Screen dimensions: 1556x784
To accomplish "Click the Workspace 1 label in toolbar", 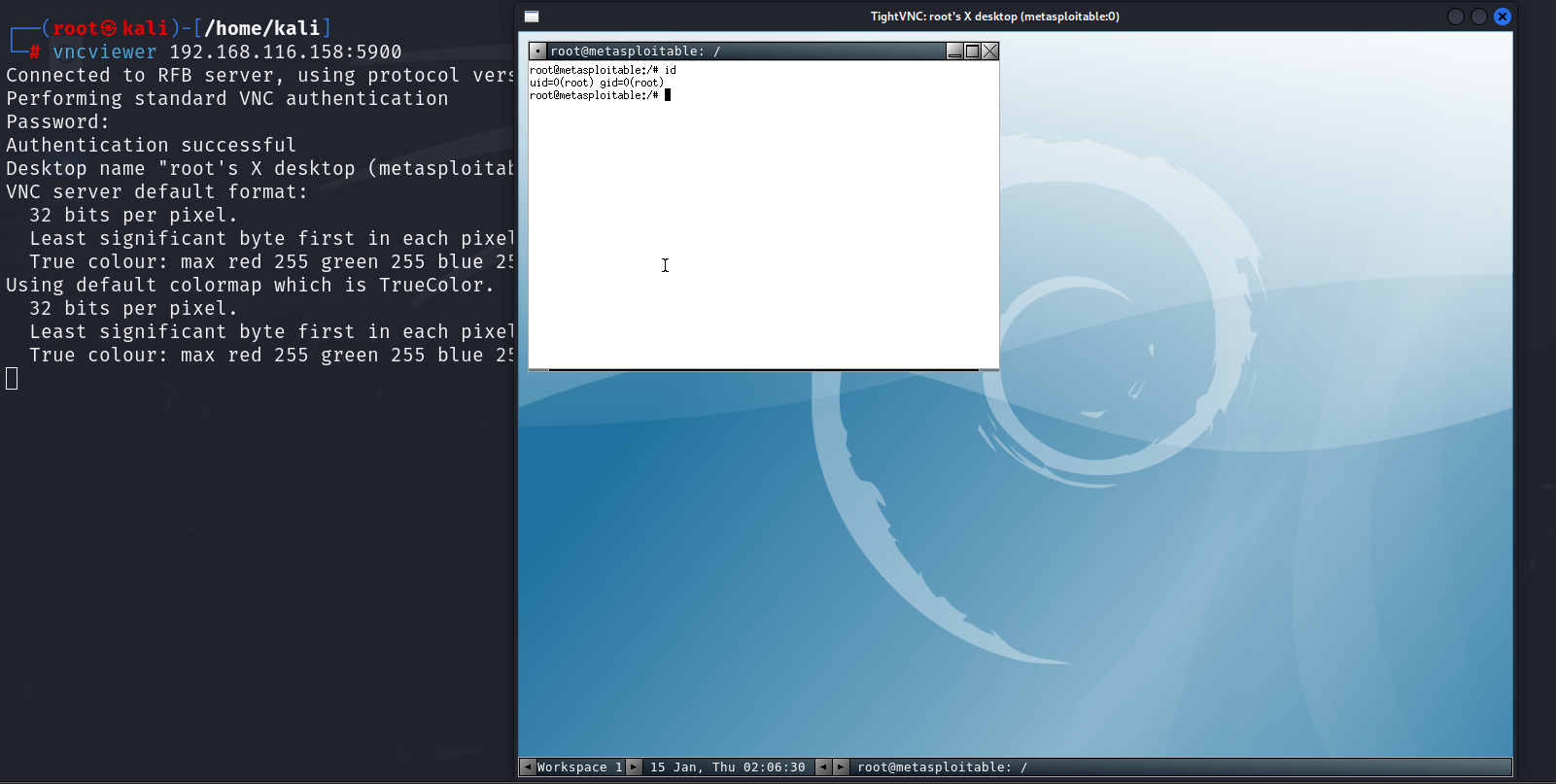I will click(x=579, y=767).
